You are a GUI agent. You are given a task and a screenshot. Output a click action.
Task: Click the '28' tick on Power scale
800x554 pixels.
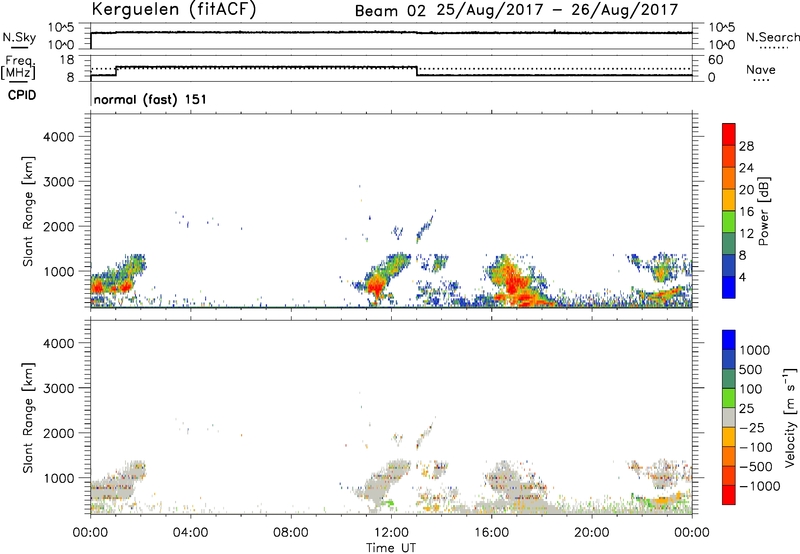click(x=746, y=146)
